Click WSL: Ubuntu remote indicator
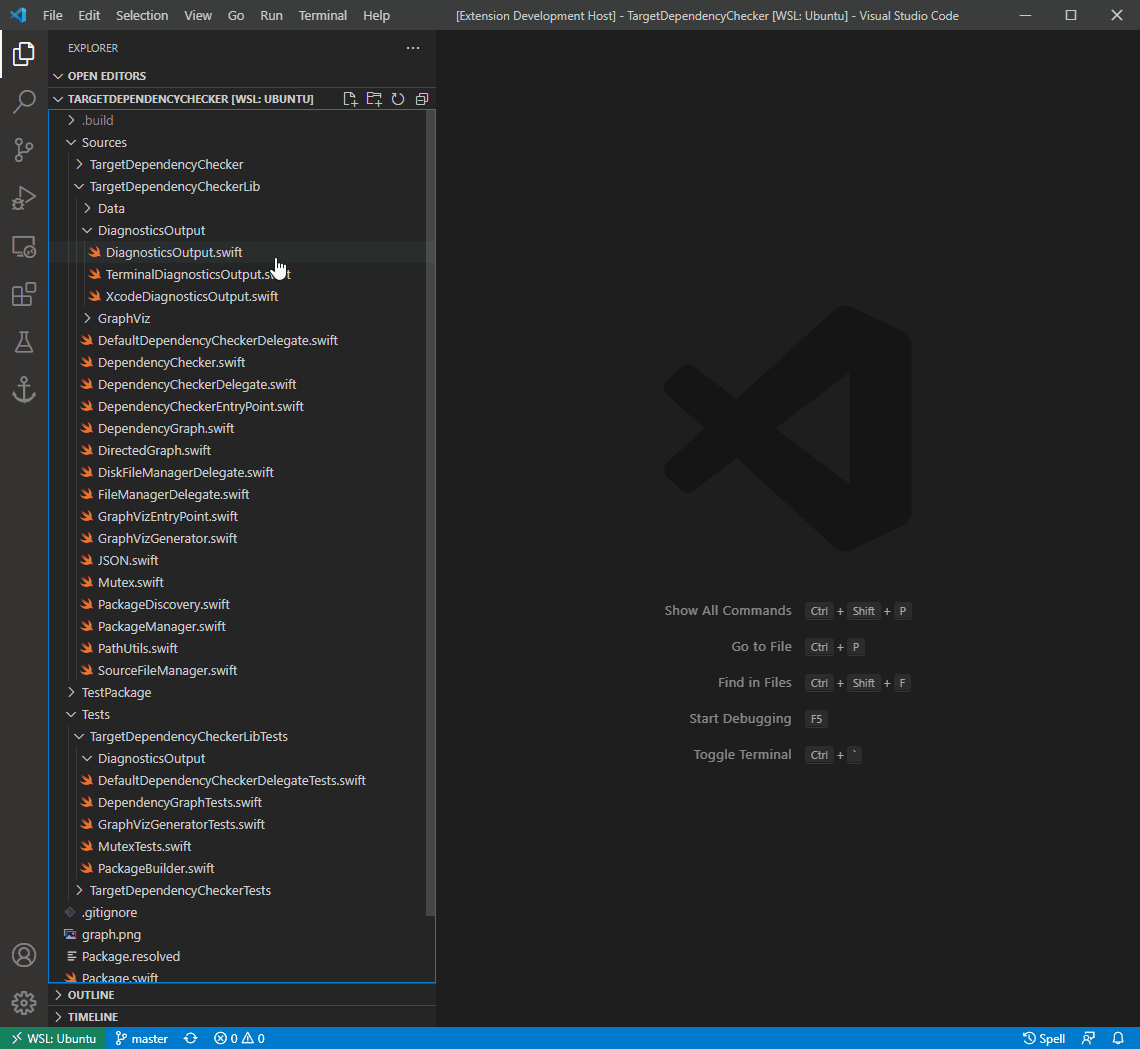 coord(53,1038)
